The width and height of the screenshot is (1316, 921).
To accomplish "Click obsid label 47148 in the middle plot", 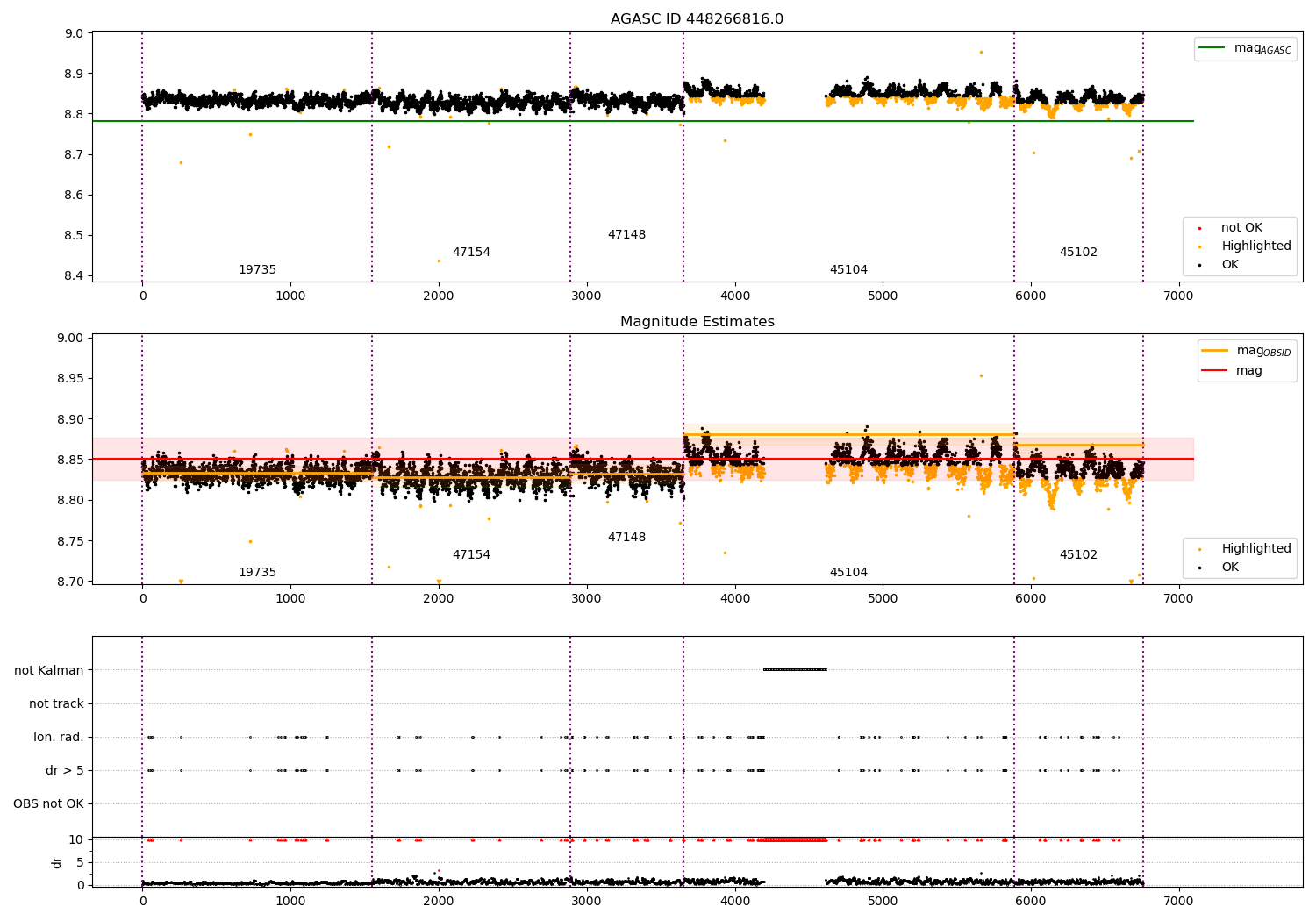I will (x=626, y=538).
